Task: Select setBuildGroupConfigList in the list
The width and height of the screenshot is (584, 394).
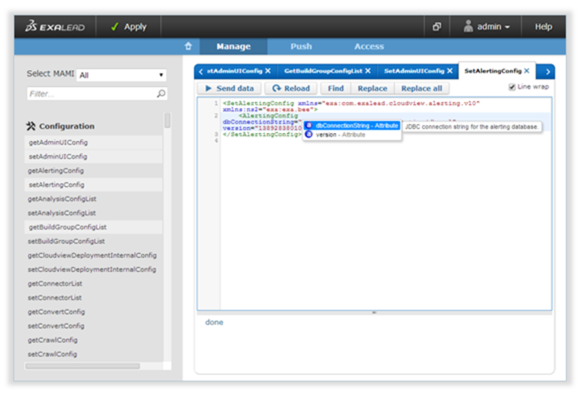Action: point(93,241)
